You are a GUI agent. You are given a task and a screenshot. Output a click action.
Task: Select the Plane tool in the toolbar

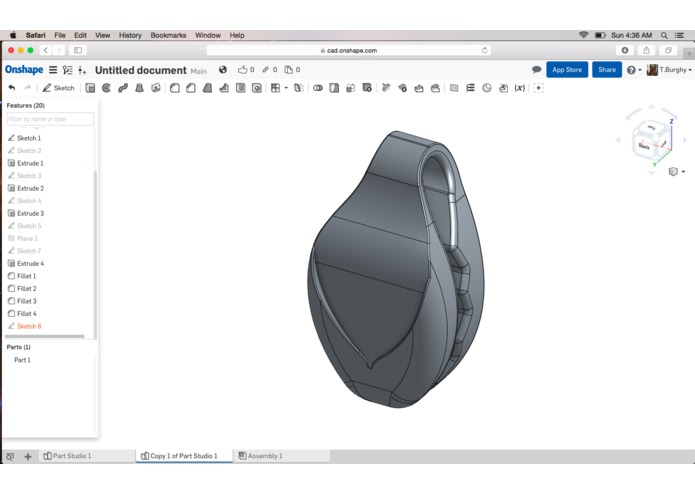click(x=454, y=88)
